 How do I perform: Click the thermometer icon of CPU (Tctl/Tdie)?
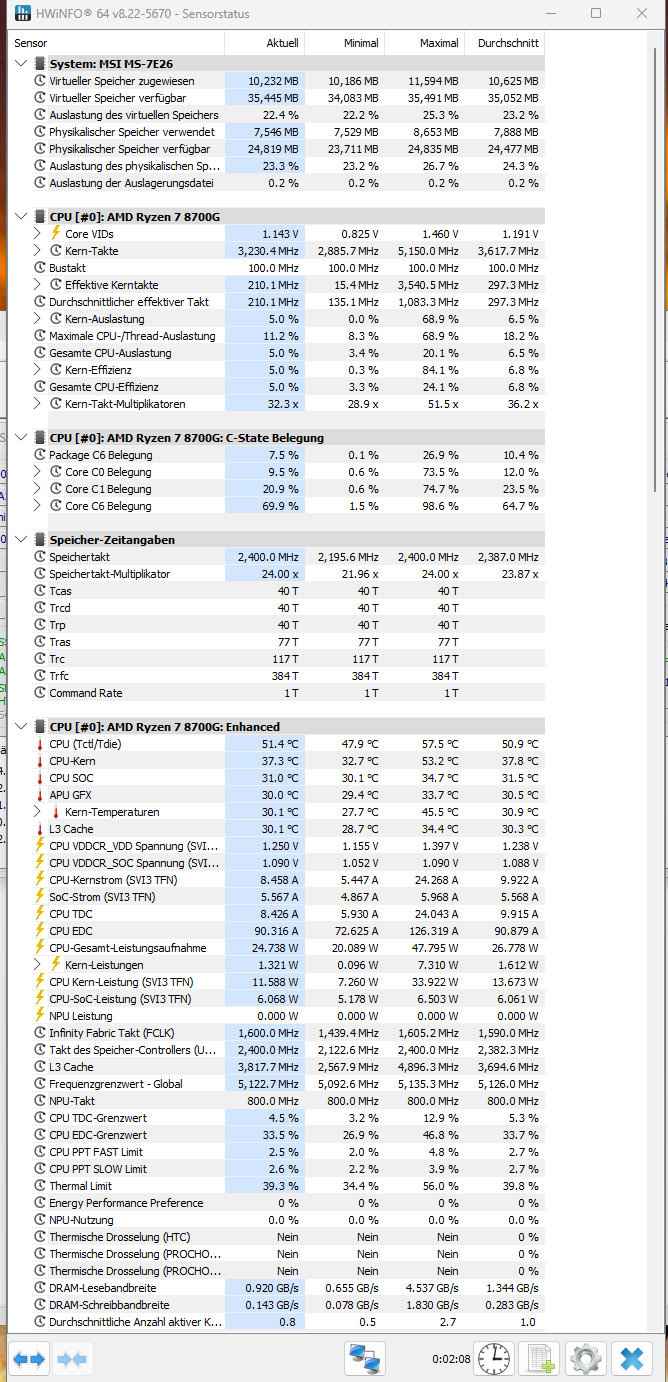coord(40,744)
